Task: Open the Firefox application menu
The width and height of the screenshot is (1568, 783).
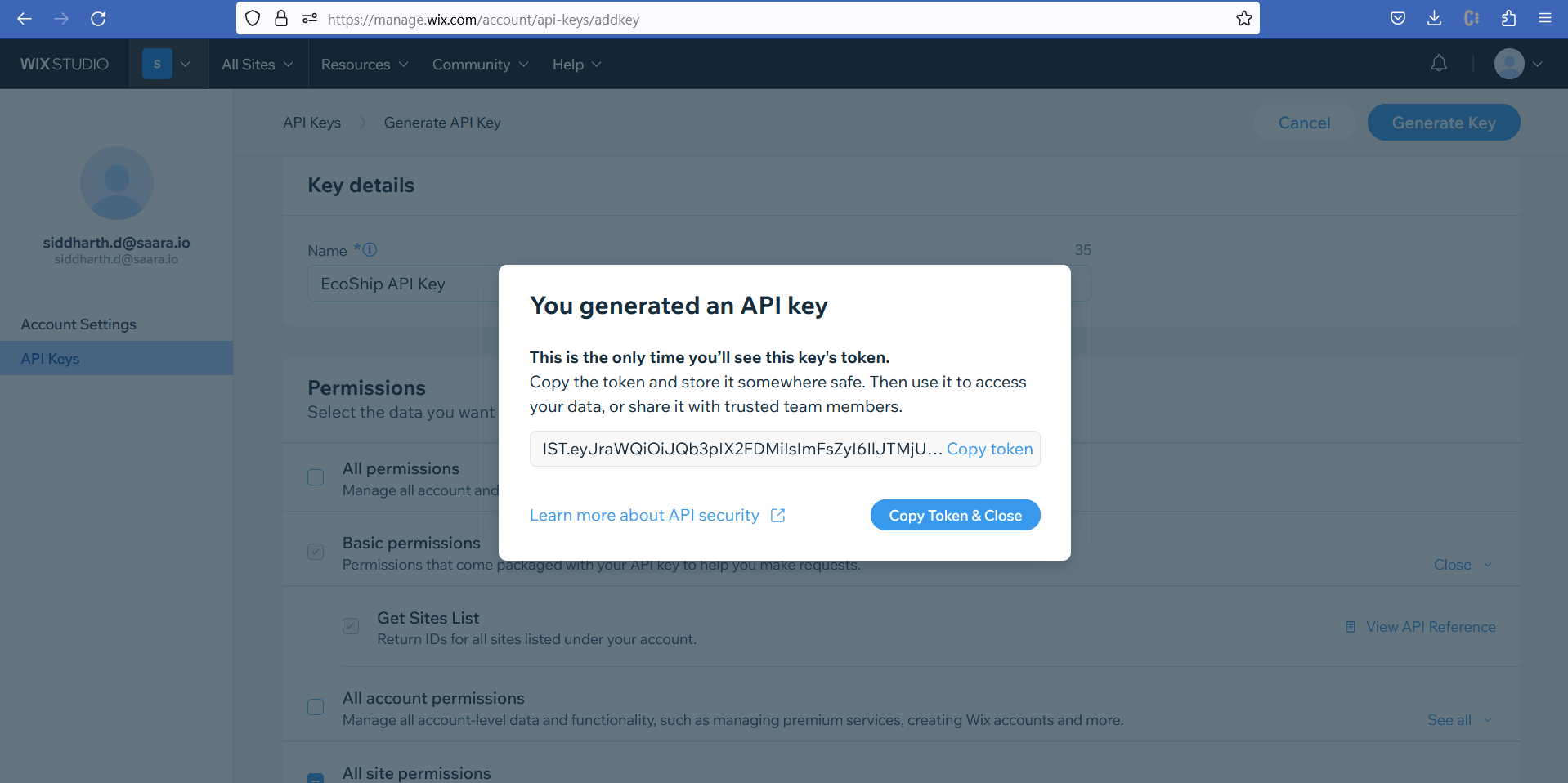Action: pyautogui.click(x=1544, y=18)
